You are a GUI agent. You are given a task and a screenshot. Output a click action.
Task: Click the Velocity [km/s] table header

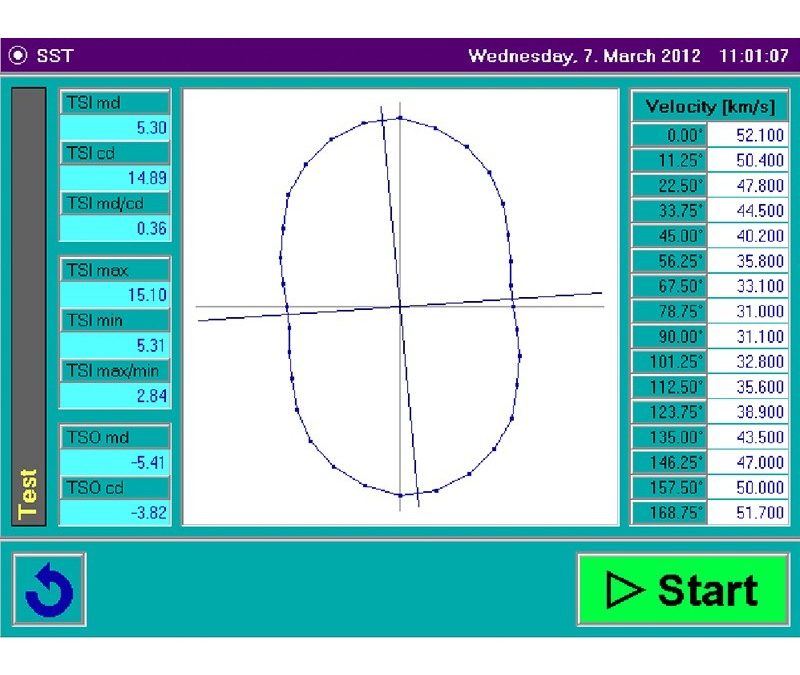(709, 106)
